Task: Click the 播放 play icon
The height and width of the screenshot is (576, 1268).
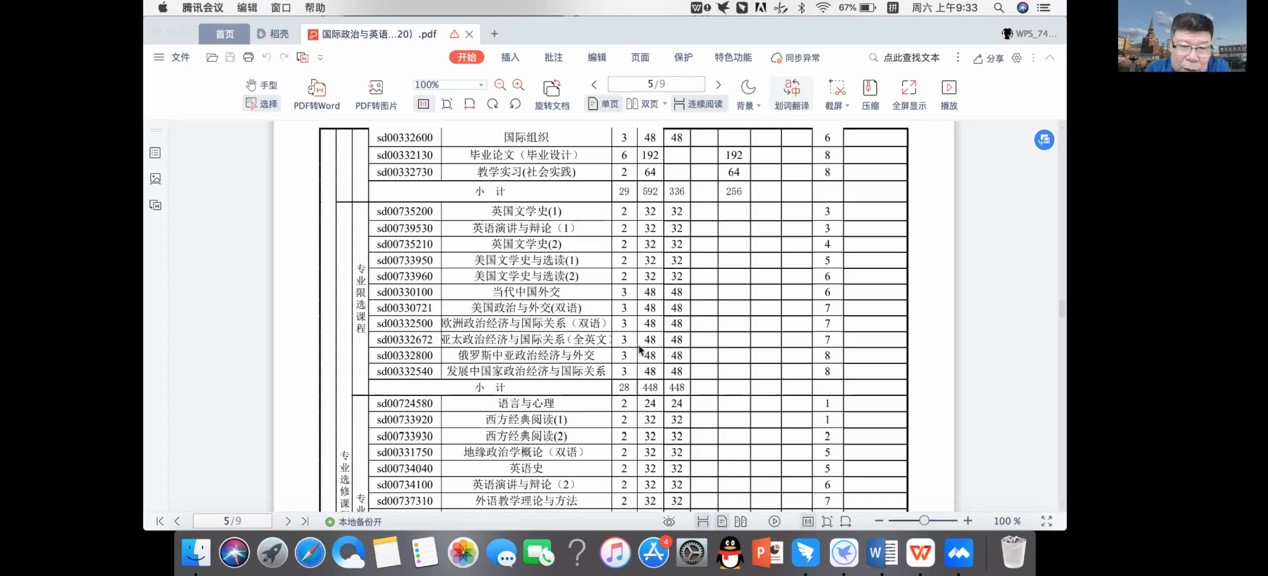Action: pyautogui.click(x=948, y=88)
